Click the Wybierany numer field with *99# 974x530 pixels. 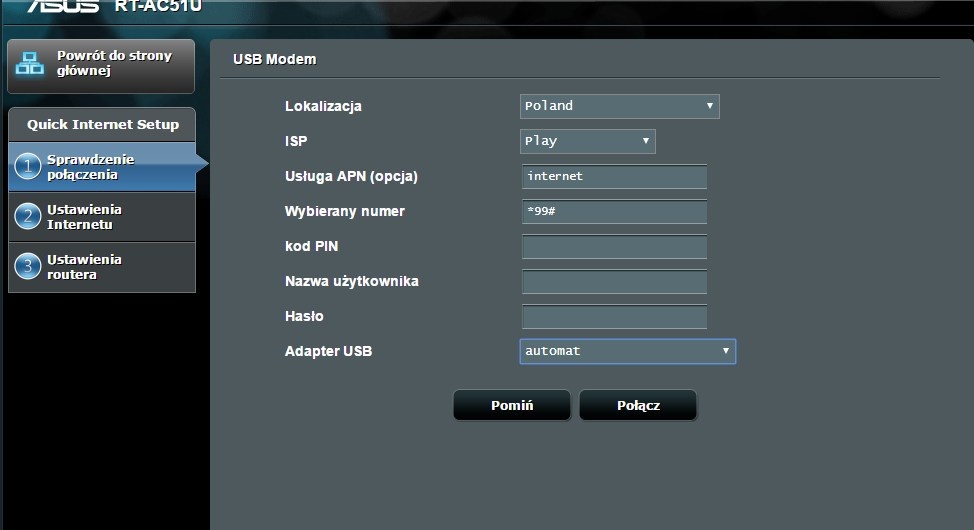[614, 212]
